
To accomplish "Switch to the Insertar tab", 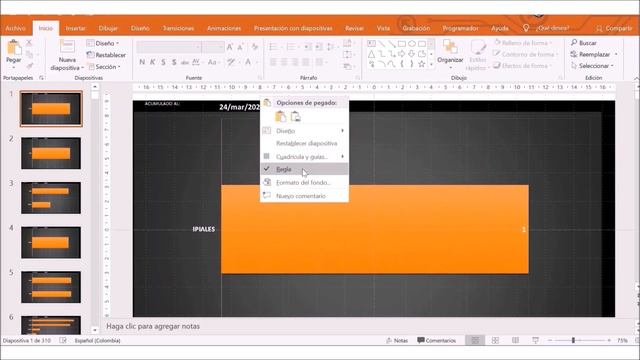I will 76,28.
